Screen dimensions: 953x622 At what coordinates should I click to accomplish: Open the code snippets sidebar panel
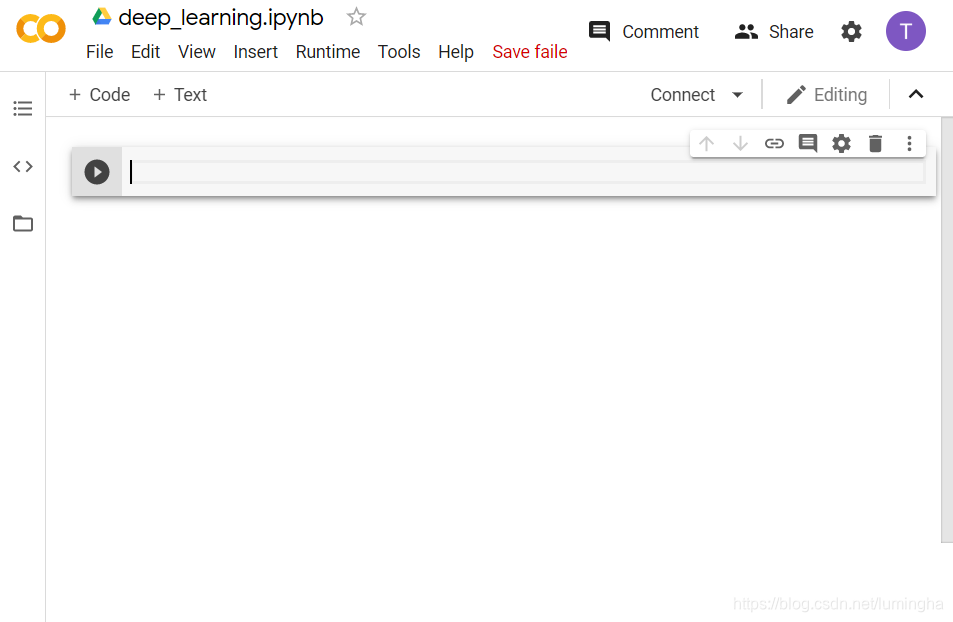click(22, 166)
